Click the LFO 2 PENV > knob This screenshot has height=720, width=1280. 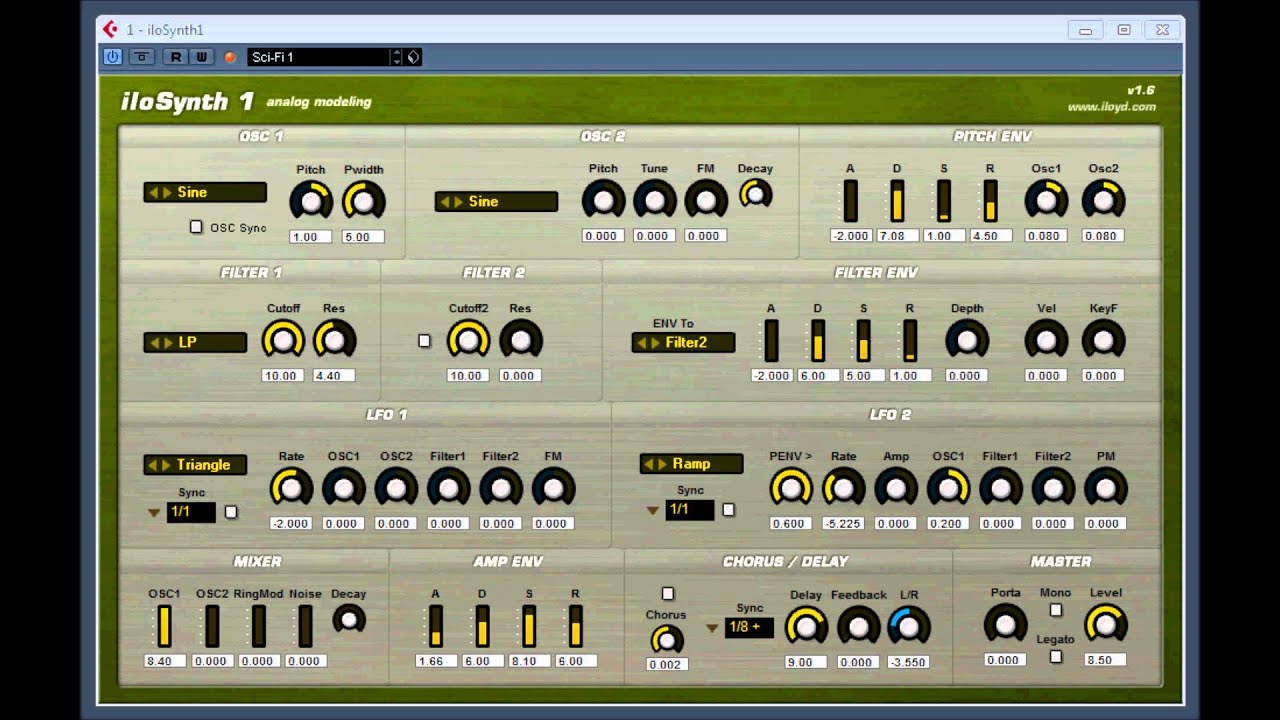coord(791,488)
